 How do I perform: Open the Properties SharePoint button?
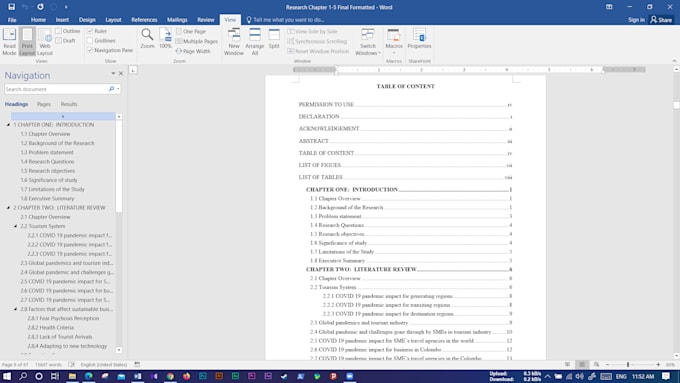419,38
